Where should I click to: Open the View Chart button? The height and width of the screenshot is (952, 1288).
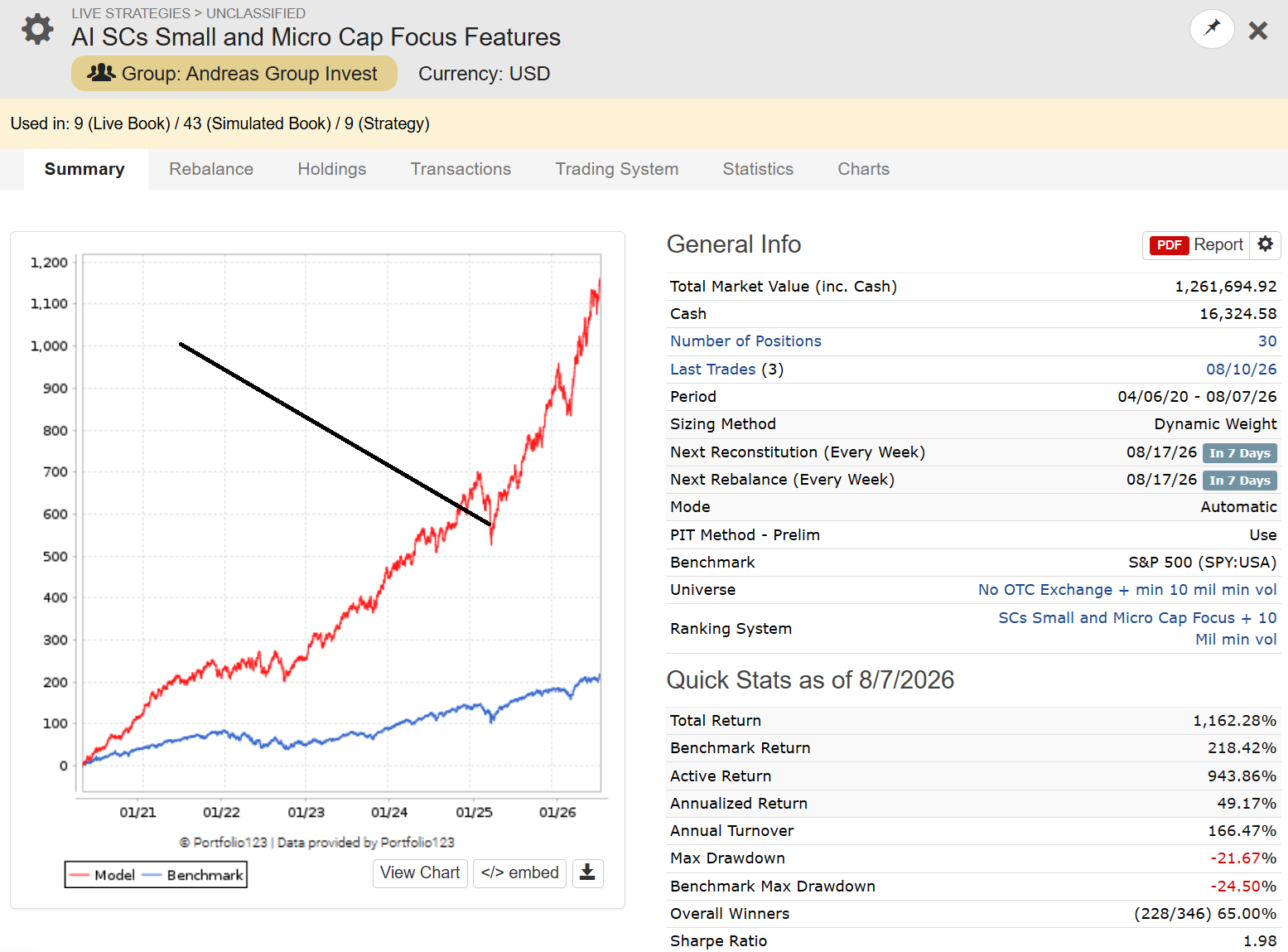pyautogui.click(x=420, y=872)
